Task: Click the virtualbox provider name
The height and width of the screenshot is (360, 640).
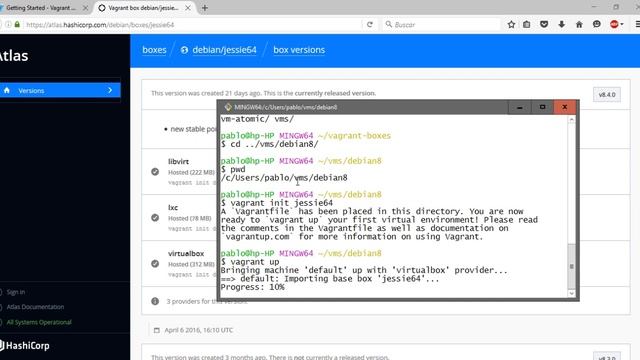Action: 186,253
